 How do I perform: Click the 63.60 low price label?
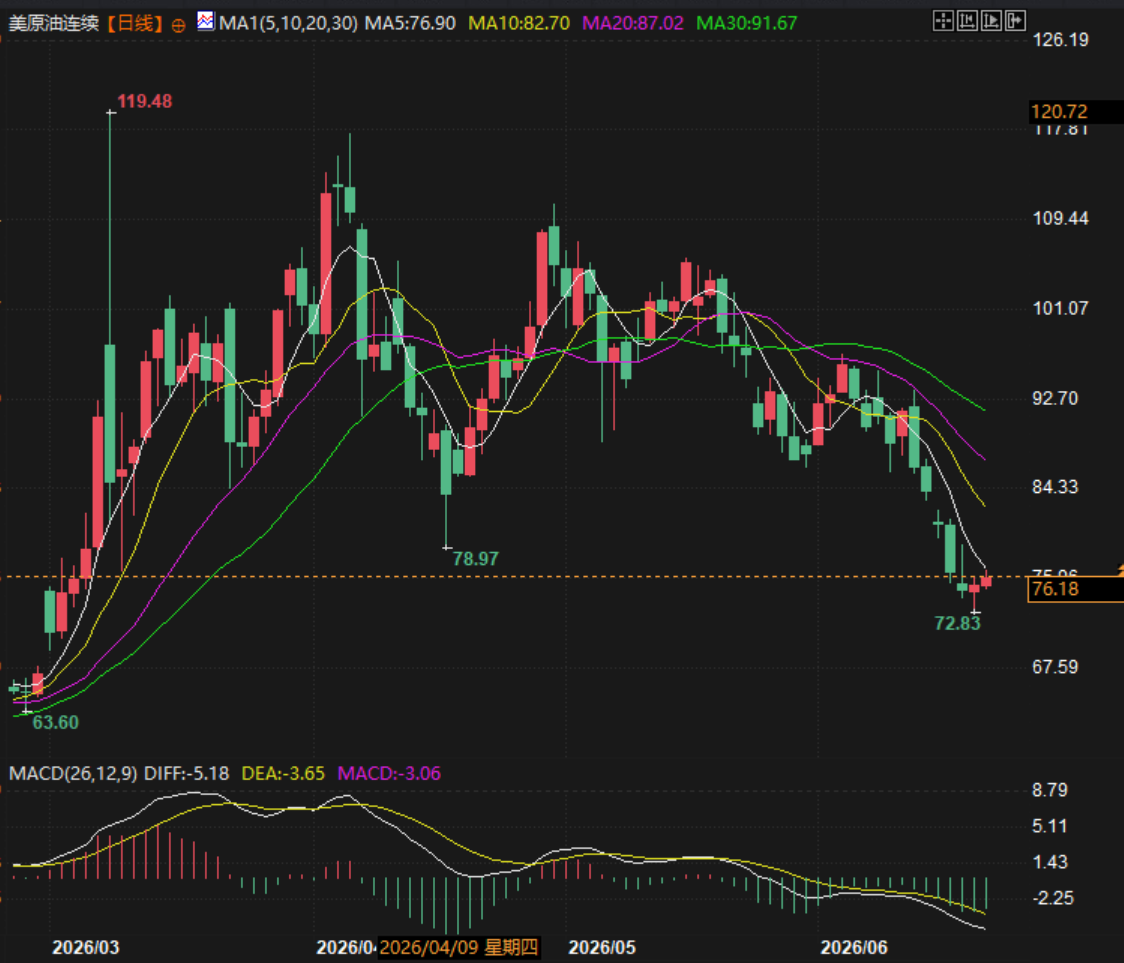(x=56, y=723)
